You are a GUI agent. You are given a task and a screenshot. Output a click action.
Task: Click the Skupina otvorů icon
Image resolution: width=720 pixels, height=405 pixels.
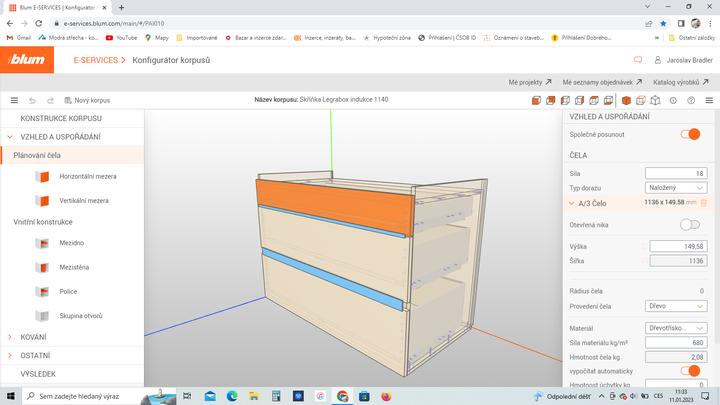42,315
